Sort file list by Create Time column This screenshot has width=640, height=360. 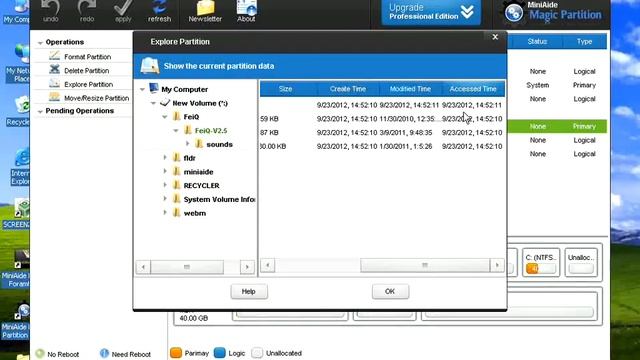point(348,89)
